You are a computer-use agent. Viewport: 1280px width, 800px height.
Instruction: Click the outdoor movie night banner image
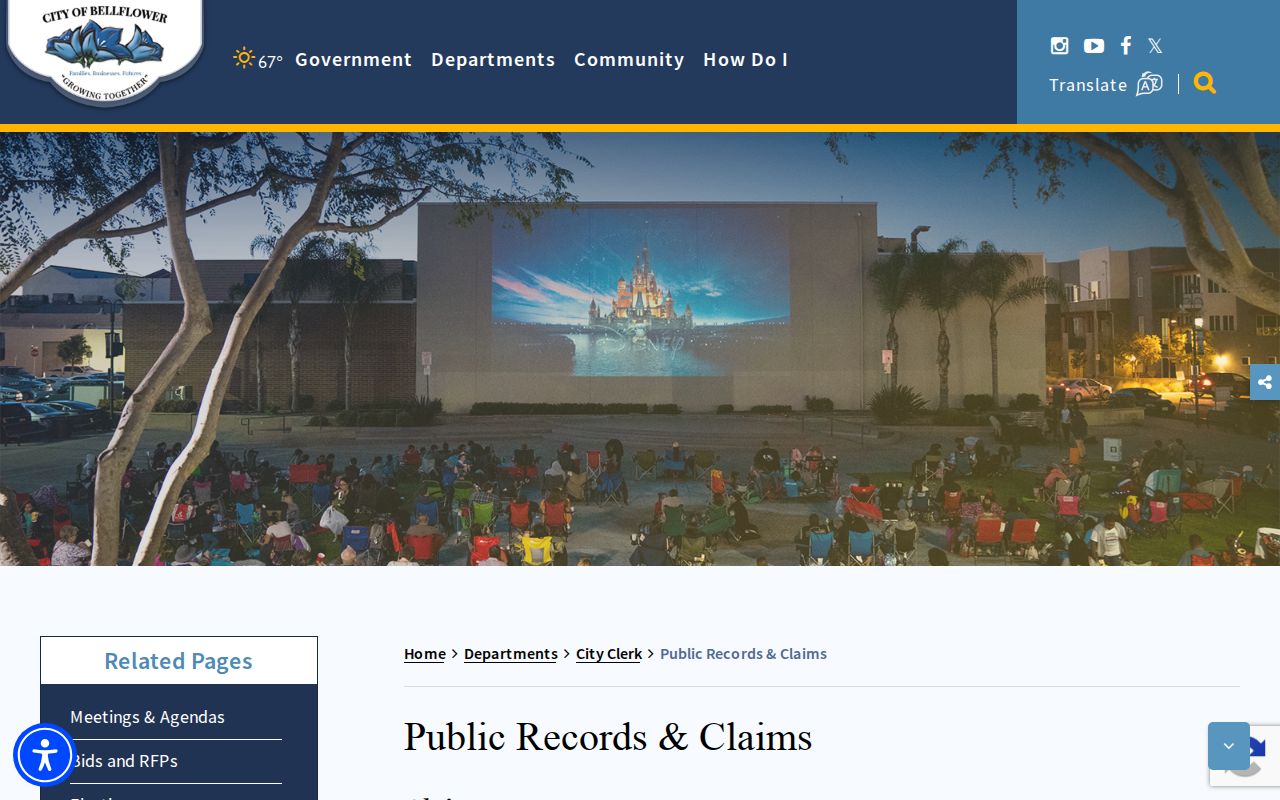(640, 349)
